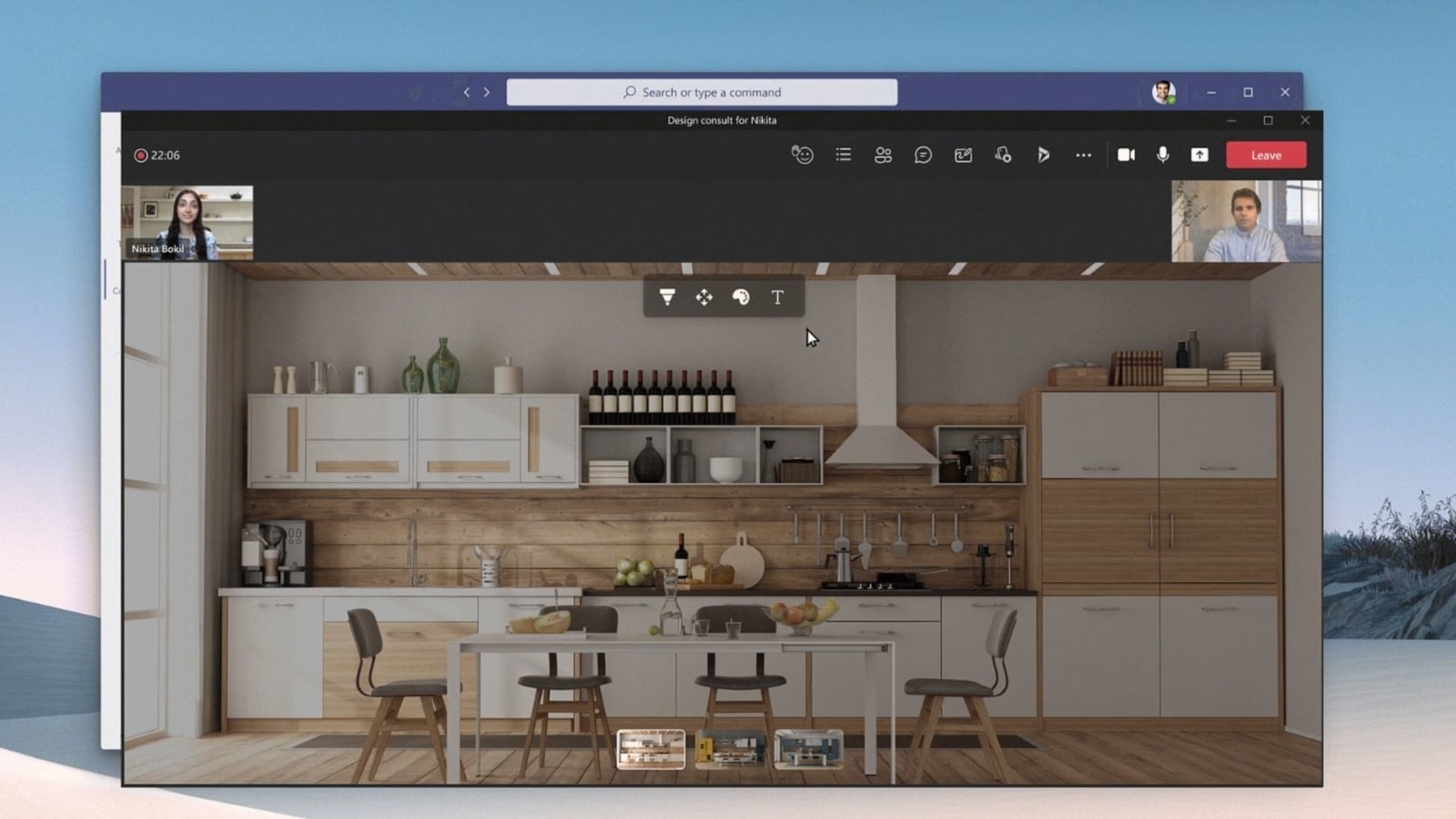Select the yellow kitchen design thumbnail
1456x819 pixels.
[x=730, y=749]
